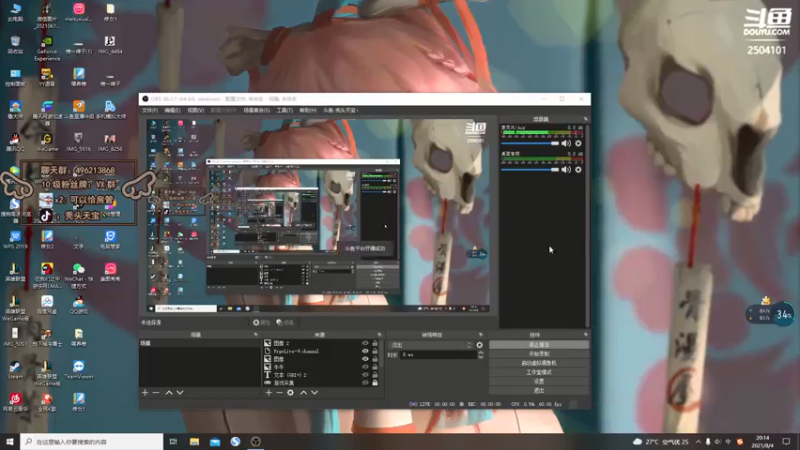Open the 文件(F) menu
Screen dimensions: 800x450
click(x=150, y=110)
